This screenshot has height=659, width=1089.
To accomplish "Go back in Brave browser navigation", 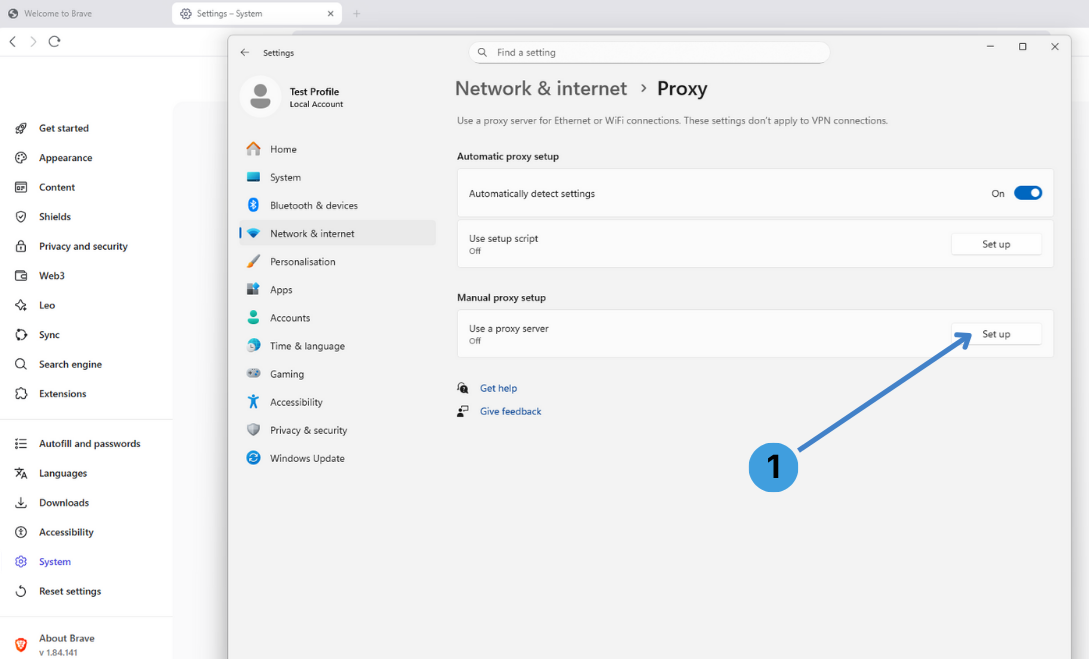I will pyautogui.click(x=13, y=42).
